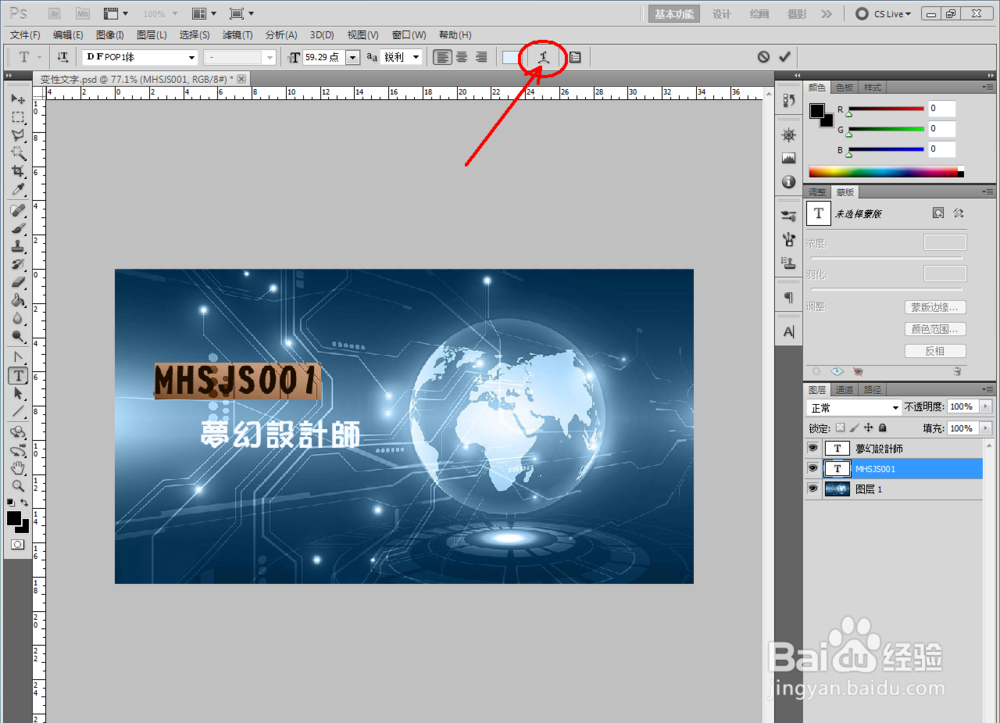Toggle lock image pixels
Viewport: 1000px width, 723px height.
point(855,428)
